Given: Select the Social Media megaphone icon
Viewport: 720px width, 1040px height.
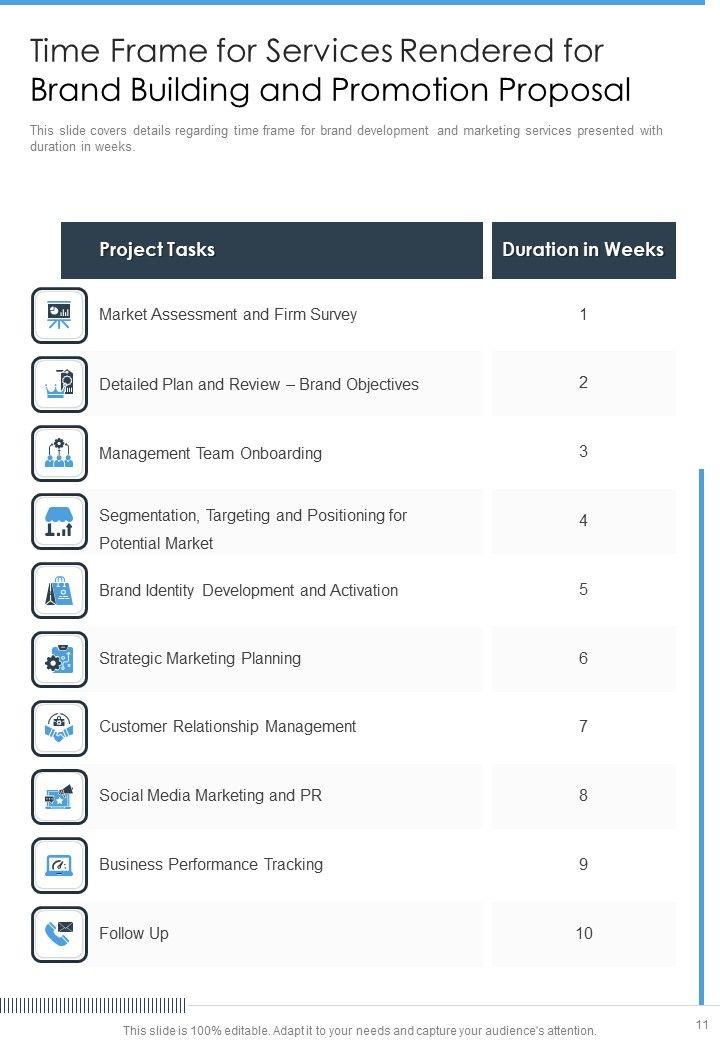Looking at the screenshot, I should [x=59, y=796].
